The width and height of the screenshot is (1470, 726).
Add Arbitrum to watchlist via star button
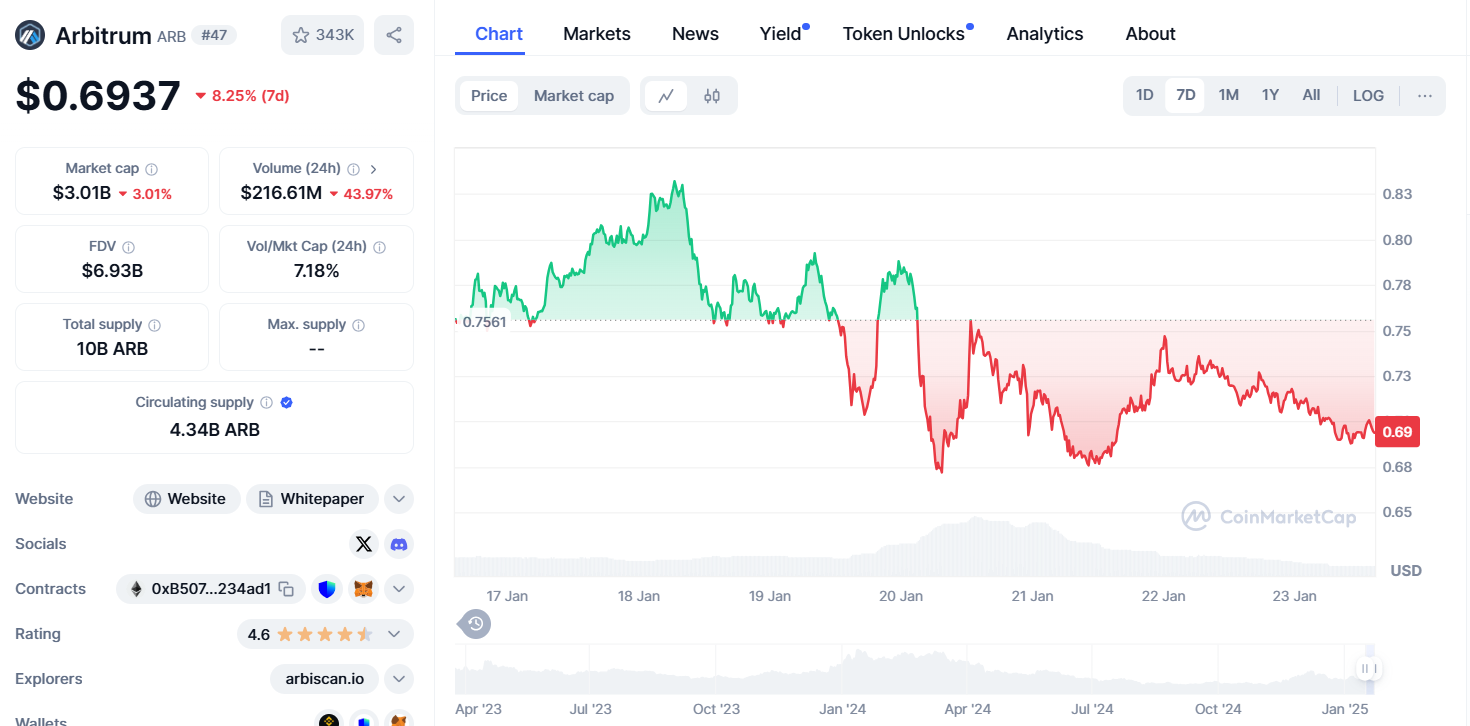[322, 35]
